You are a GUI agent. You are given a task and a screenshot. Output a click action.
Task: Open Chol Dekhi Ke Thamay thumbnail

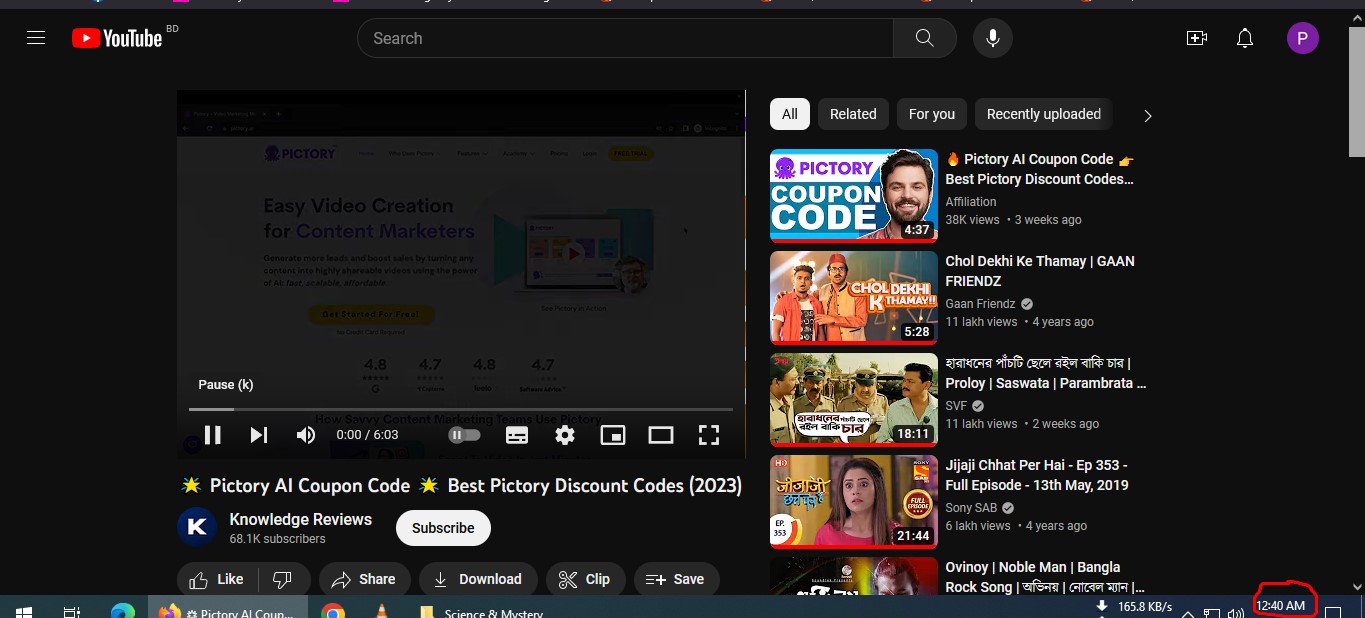pyautogui.click(x=854, y=298)
